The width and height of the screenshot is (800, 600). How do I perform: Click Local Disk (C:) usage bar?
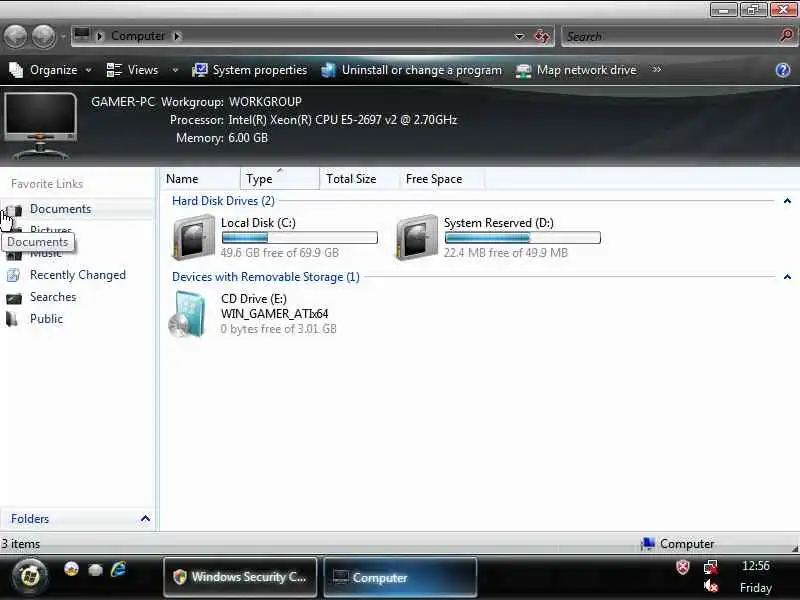click(x=299, y=238)
